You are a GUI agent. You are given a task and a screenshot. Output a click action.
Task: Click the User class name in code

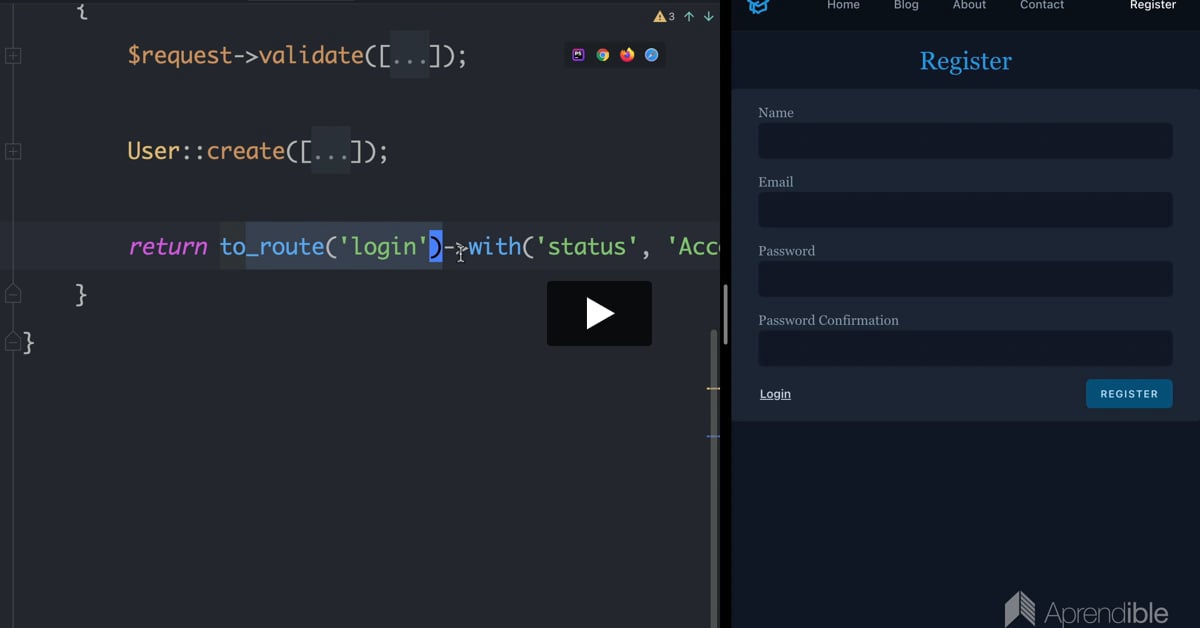153,152
